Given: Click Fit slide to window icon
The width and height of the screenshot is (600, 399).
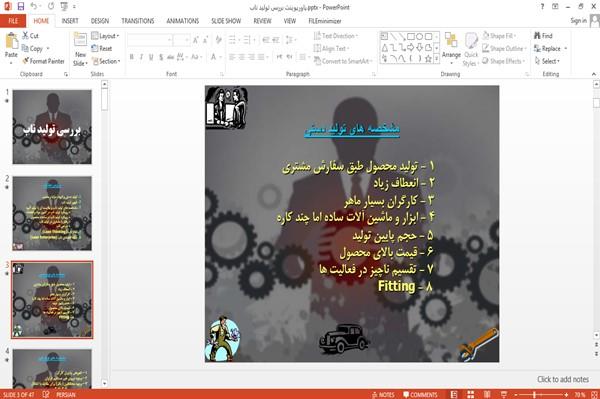Looking at the screenshot, I should (595, 394).
